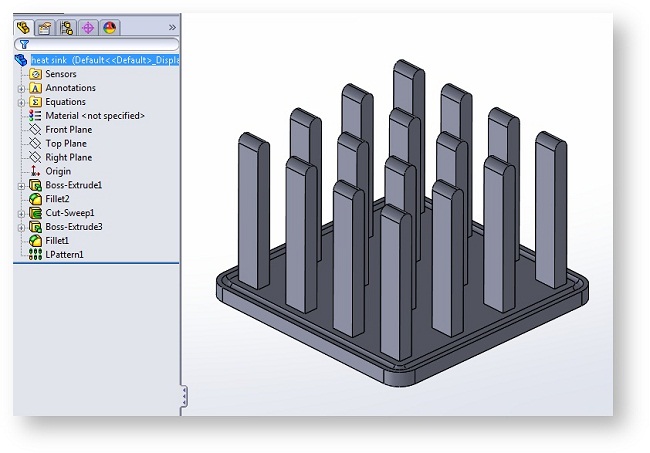Expand the Cut-Sweep1 feature
The width and height of the screenshot is (650, 453).
click(21, 214)
